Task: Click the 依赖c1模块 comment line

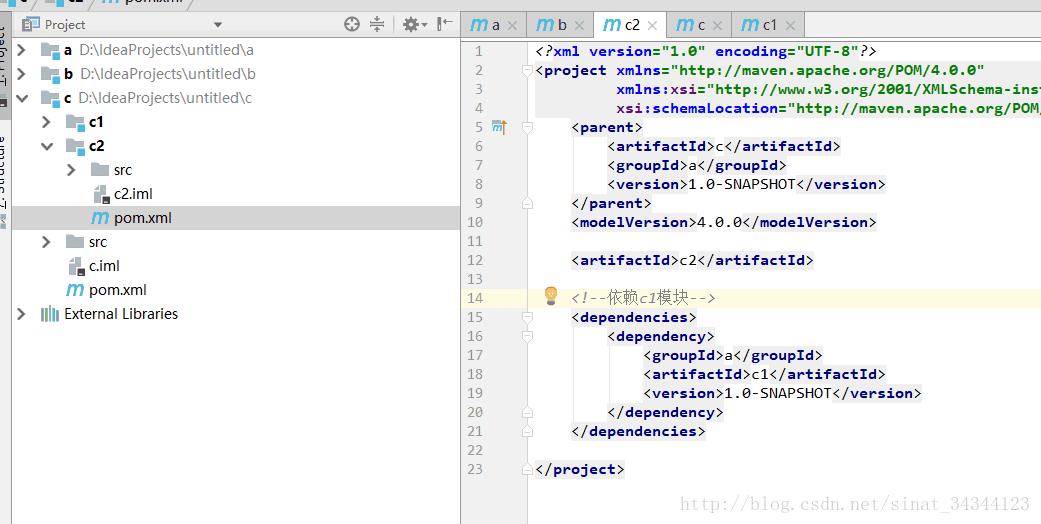Action: pyautogui.click(x=643, y=298)
